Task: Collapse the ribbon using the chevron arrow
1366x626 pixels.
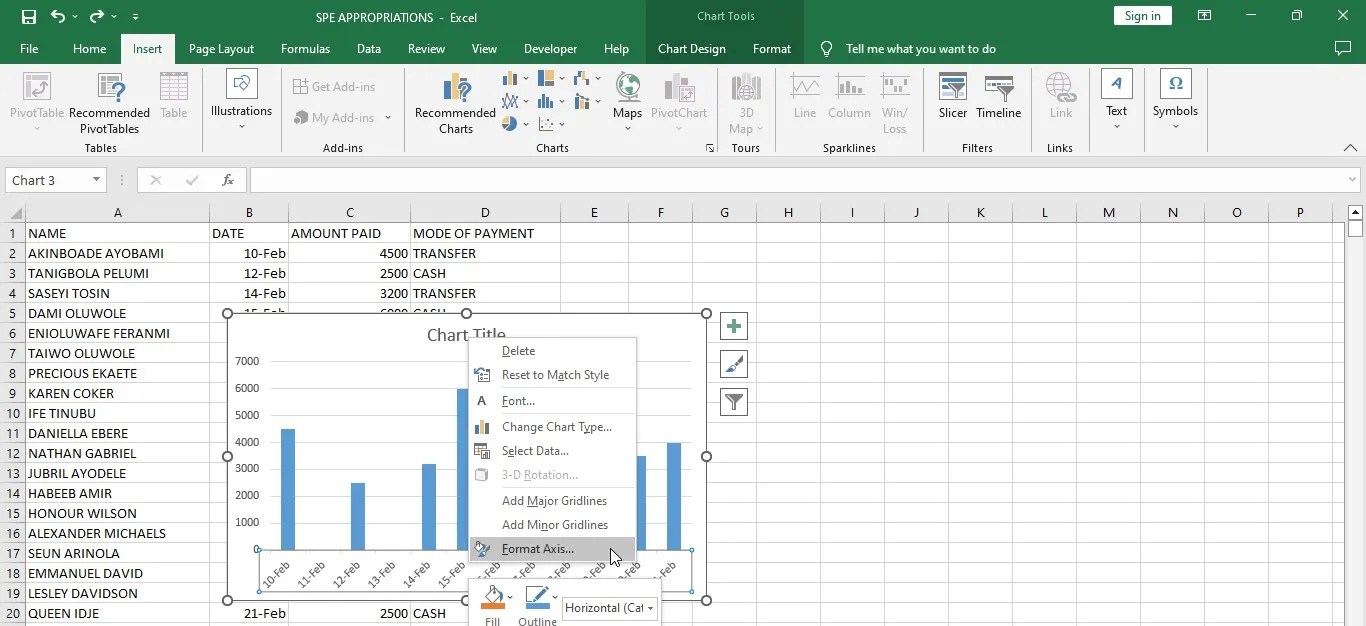Action: click(x=1350, y=147)
